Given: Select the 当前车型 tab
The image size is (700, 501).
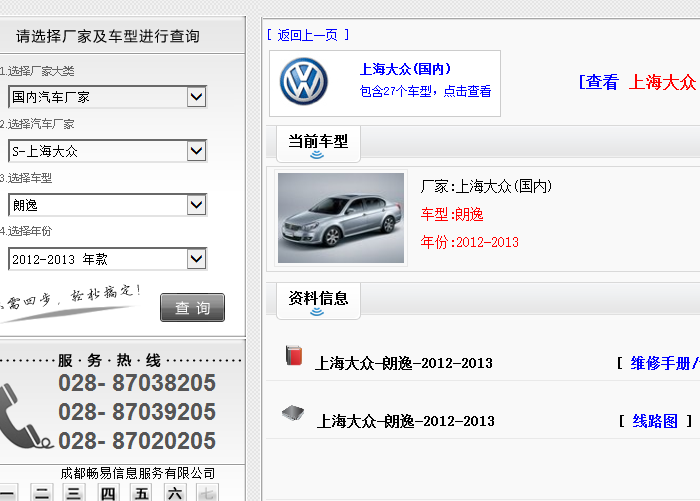Looking at the screenshot, I should click(x=318, y=144).
